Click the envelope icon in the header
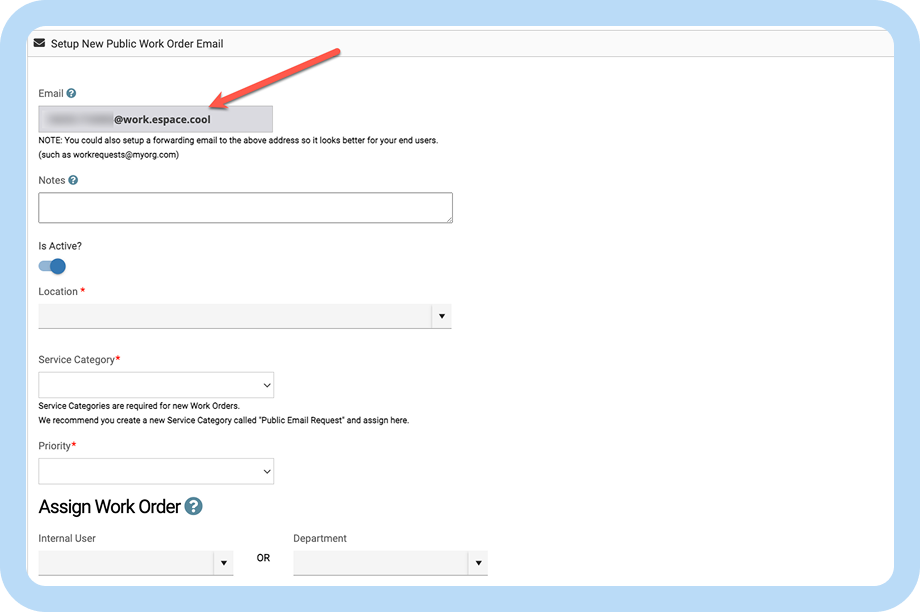 [x=39, y=44]
